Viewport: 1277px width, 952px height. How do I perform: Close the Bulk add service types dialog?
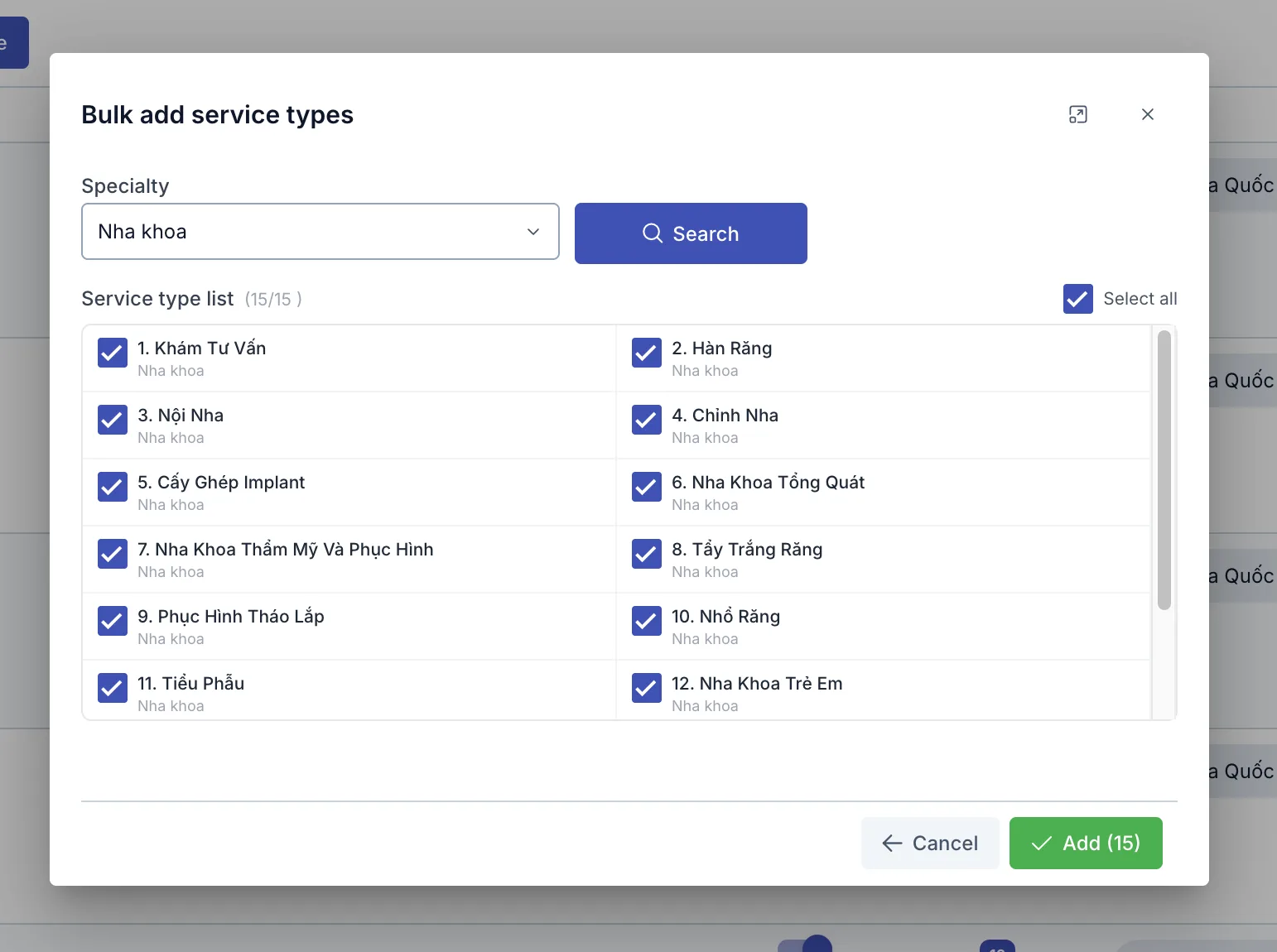tap(1147, 114)
